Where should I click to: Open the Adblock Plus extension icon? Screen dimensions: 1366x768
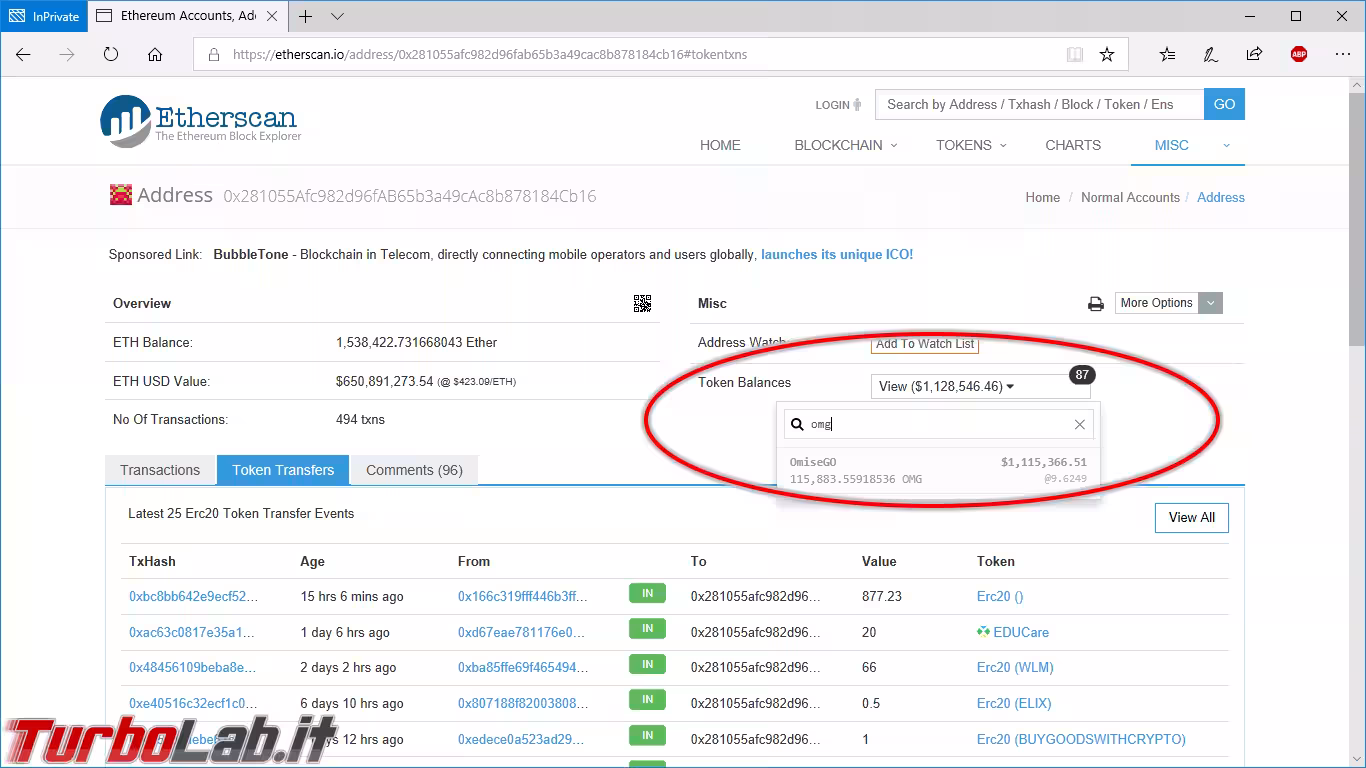[1298, 55]
